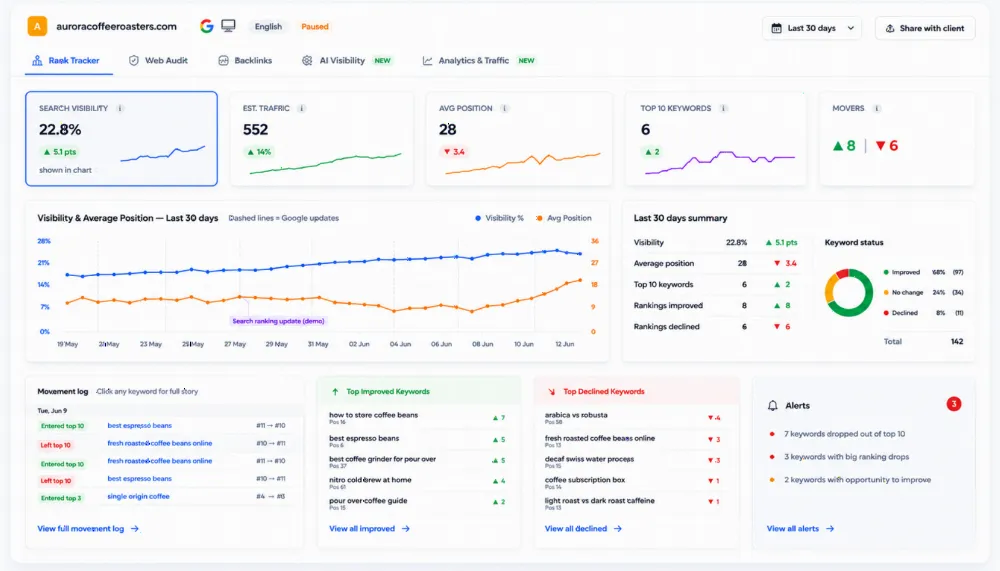
Task: Switch to the Backlinks tab
Action: click(246, 61)
